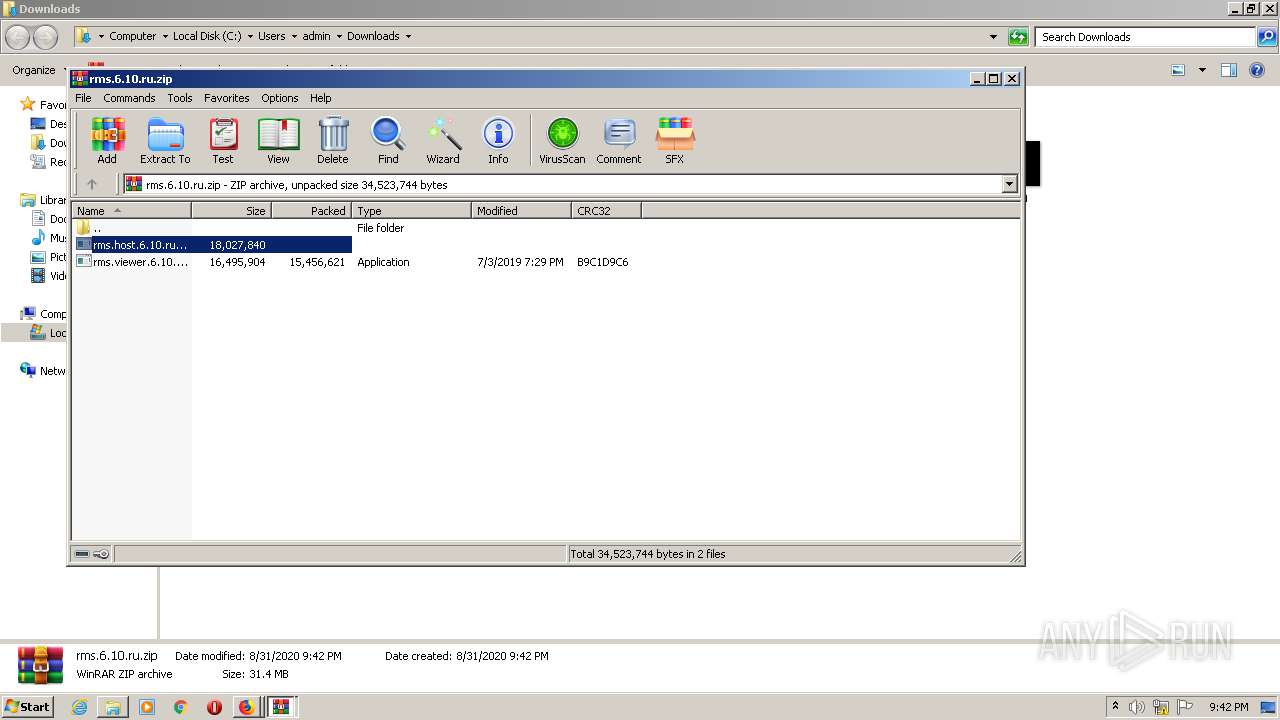This screenshot has height=720, width=1280.
Task: Click the key password icon in status bar
Action: (x=101, y=554)
